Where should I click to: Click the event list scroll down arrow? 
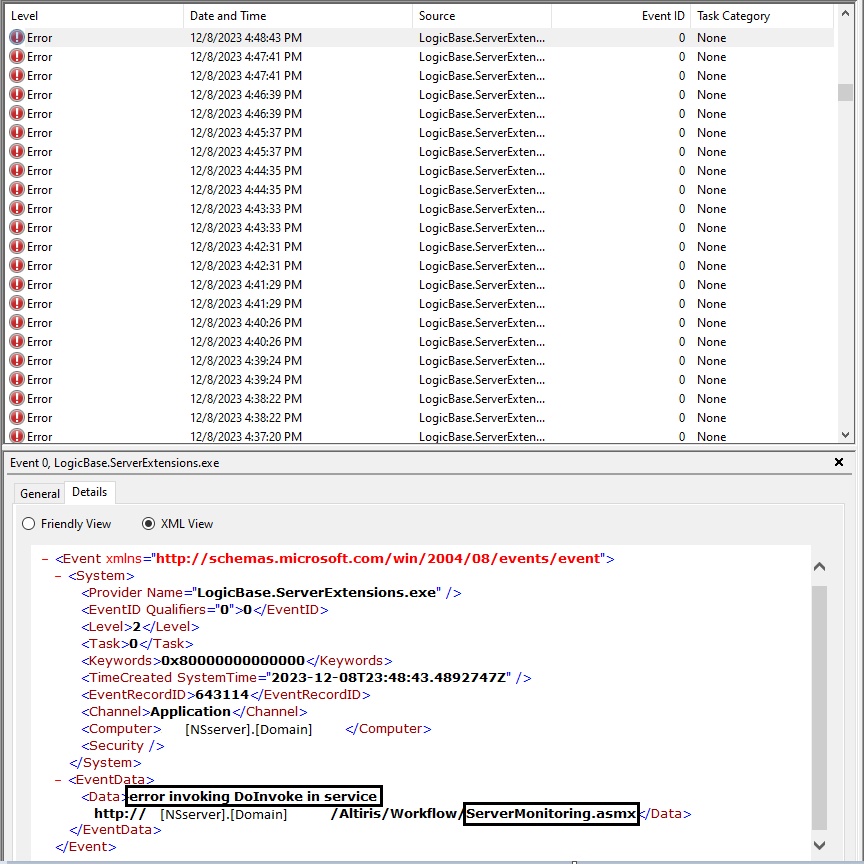846,435
